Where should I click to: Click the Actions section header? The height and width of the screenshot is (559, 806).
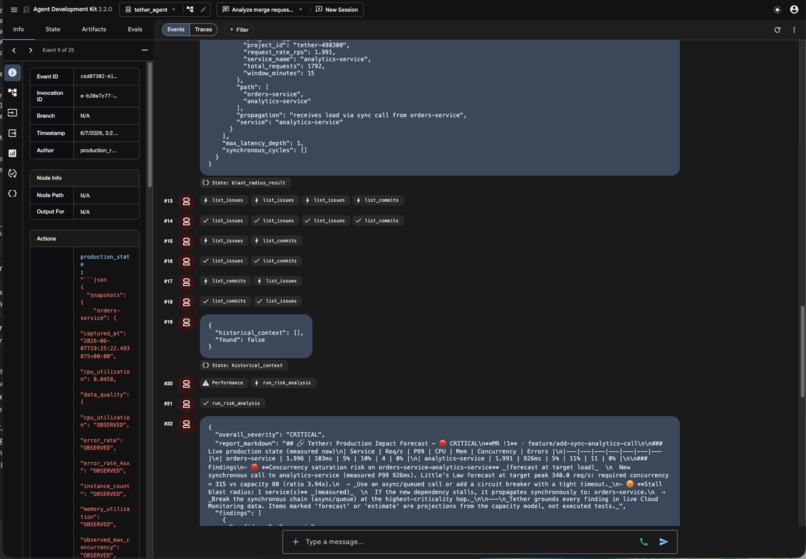(84, 239)
